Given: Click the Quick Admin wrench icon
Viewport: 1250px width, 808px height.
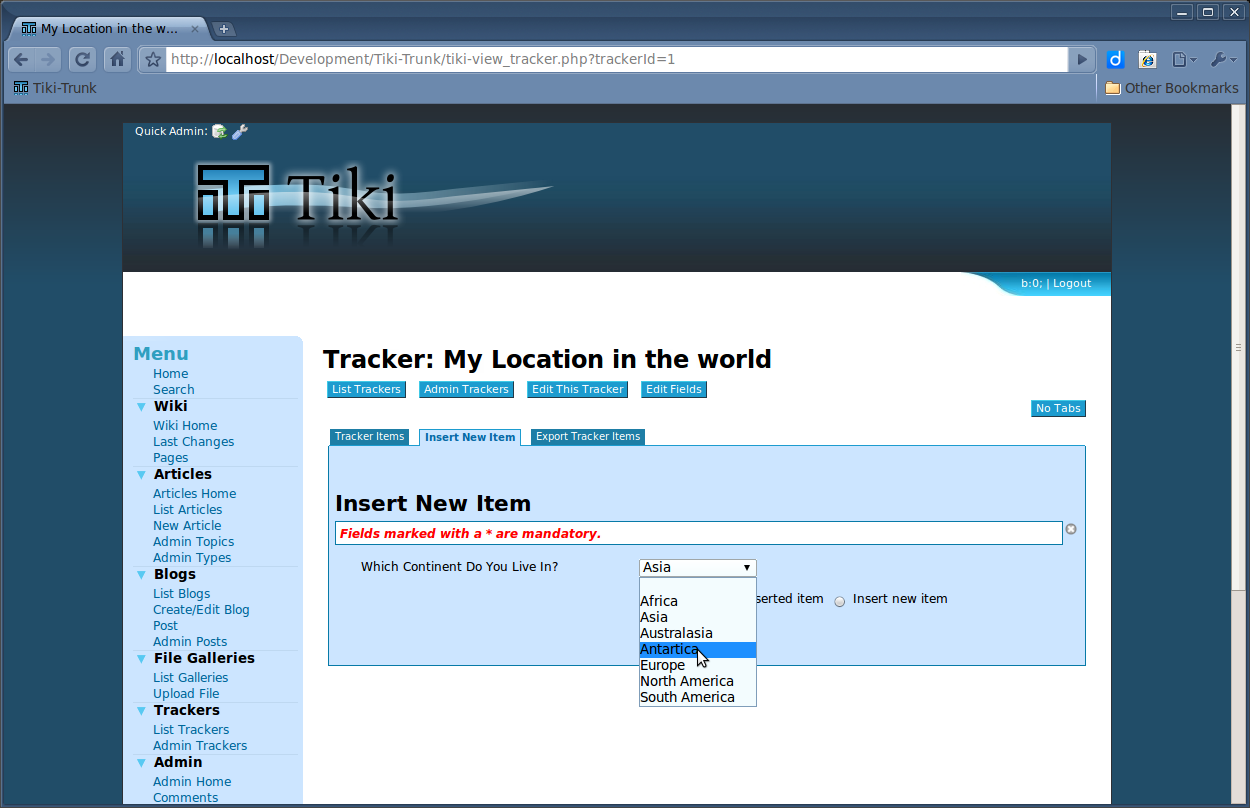Looking at the screenshot, I should tap(240, 131).
